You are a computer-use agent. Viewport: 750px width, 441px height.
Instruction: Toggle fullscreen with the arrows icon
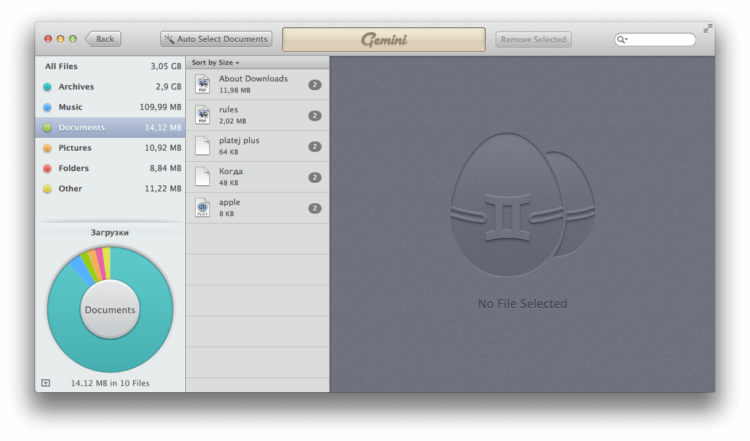coord(708,29)
